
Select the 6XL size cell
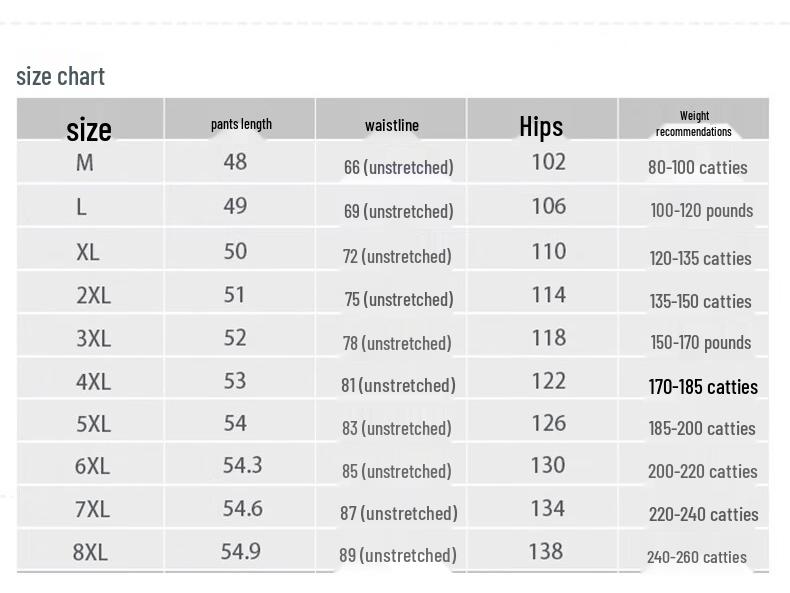click(x=92, y=466)
